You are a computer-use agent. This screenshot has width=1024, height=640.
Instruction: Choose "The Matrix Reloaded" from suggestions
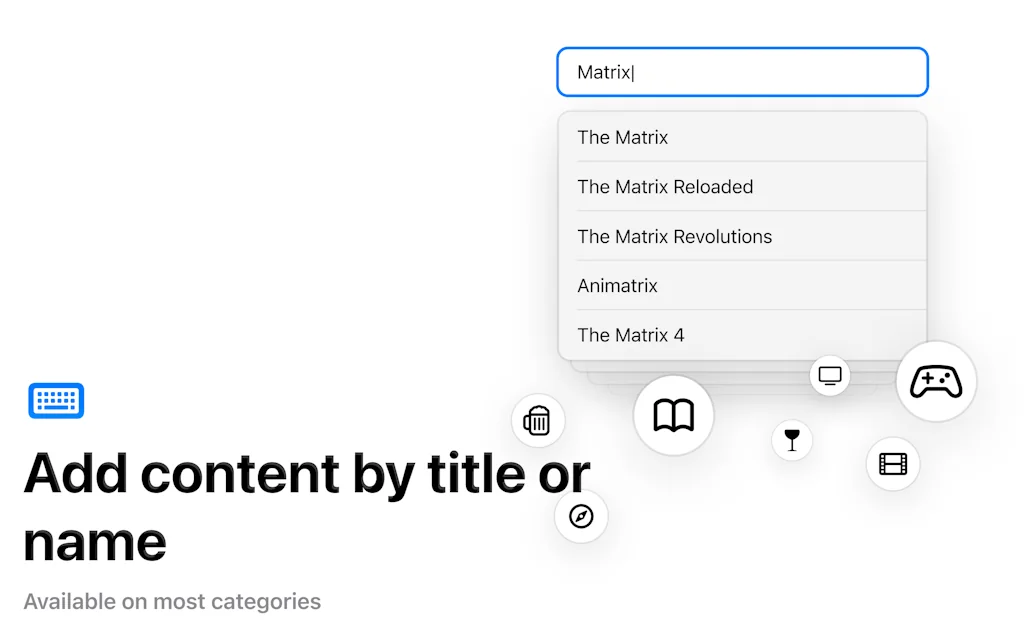click(x=665, y=187)
